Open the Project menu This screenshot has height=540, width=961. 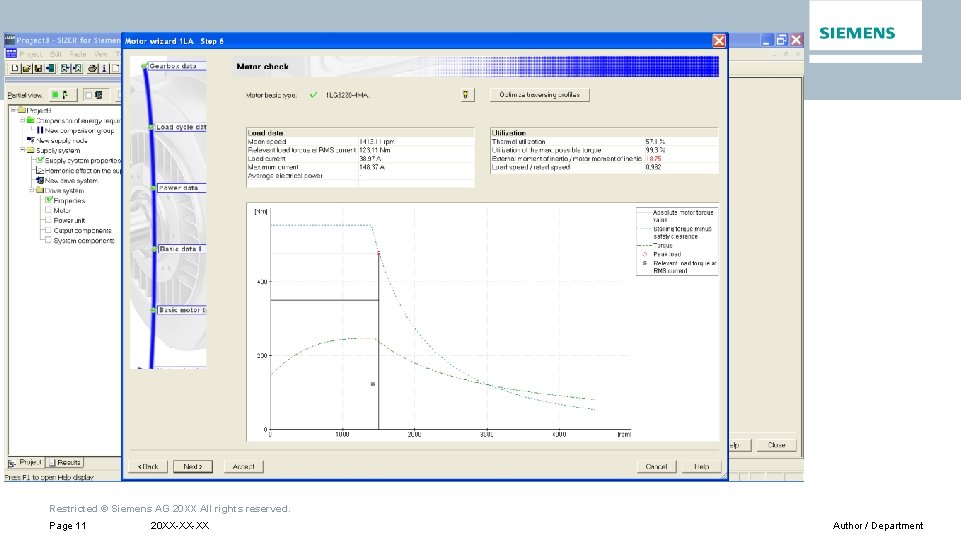pos(31,54)
